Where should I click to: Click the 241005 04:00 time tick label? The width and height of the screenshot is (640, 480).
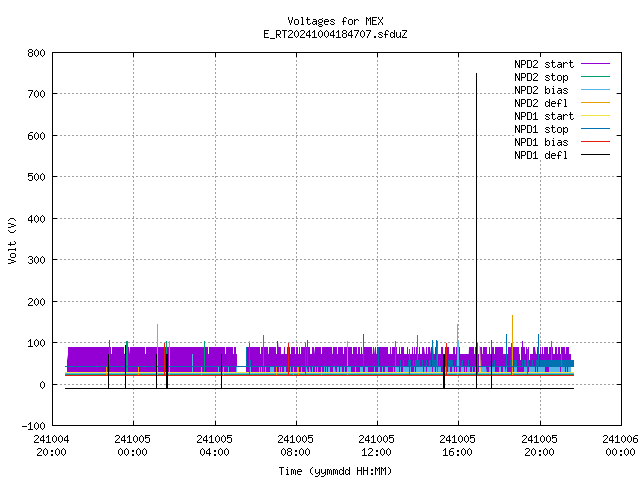214,446
